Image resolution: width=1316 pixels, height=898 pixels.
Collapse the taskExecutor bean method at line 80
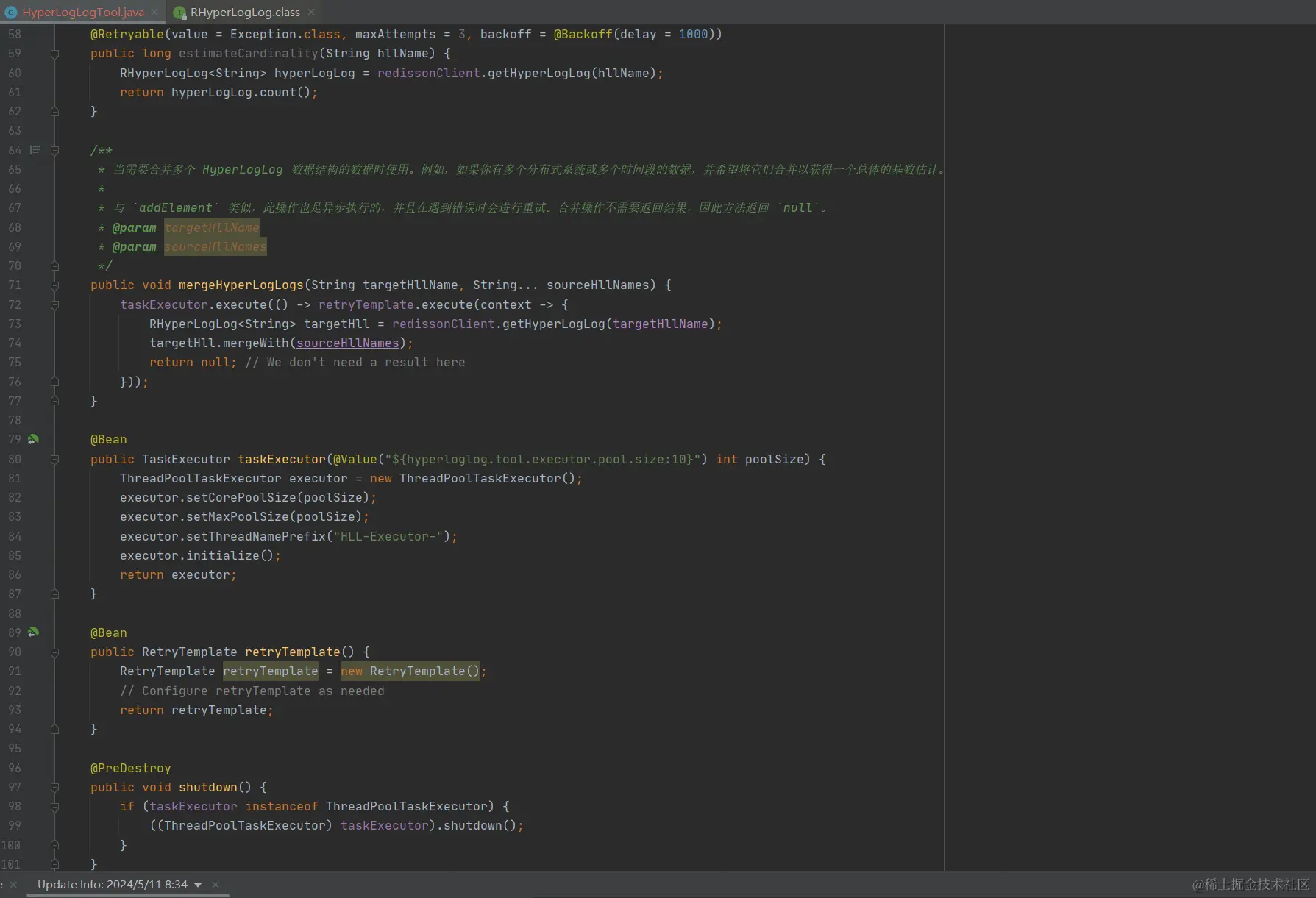tap(54, 459)
